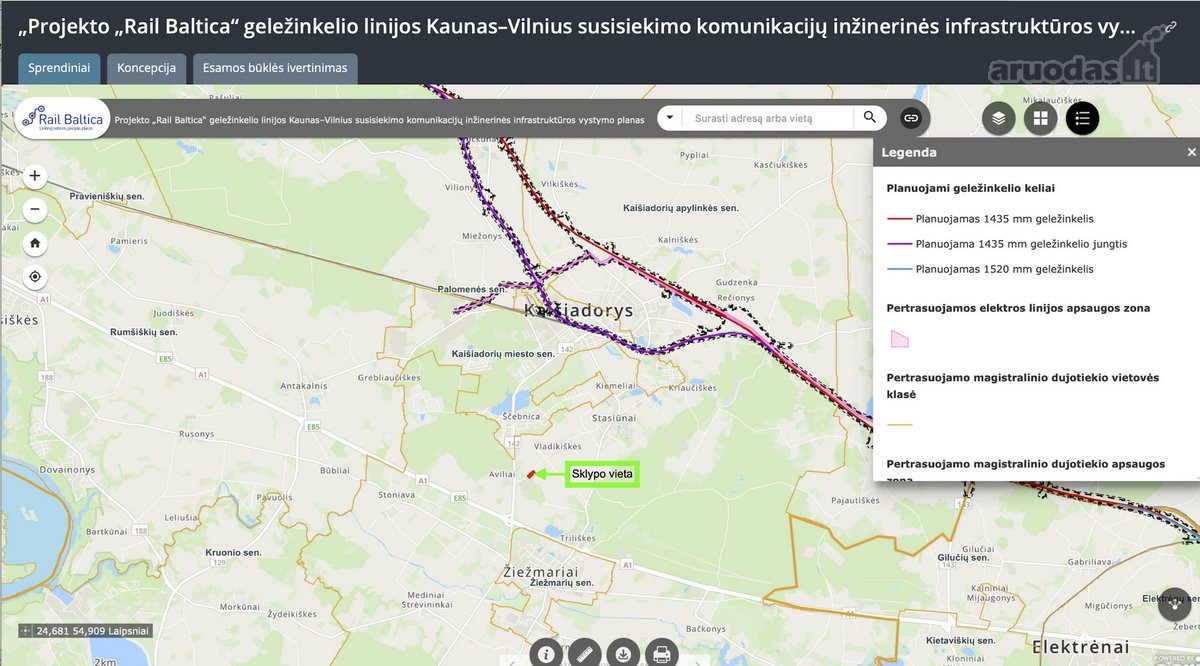Toggle the Legenda list panel button

pos(1082,118)
